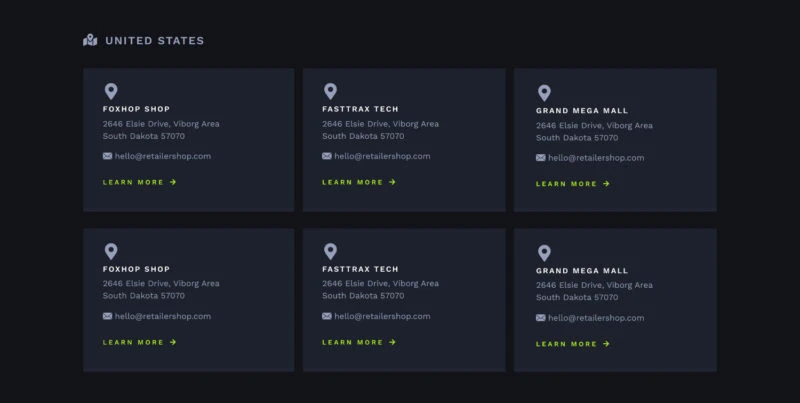Click the location pin in upper-row Foxhop Shop card
This screenshot has height=403, width=800.
click(111, 92)
